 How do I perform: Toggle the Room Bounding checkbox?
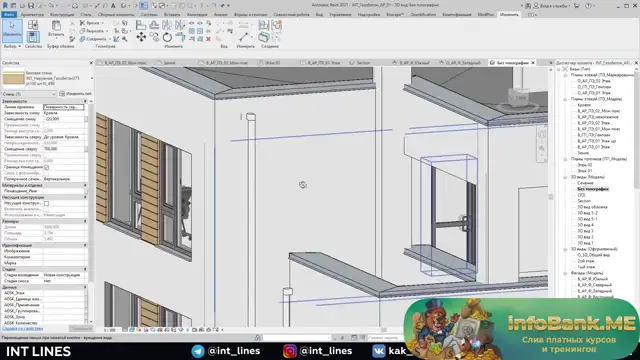tap(47, 167)
